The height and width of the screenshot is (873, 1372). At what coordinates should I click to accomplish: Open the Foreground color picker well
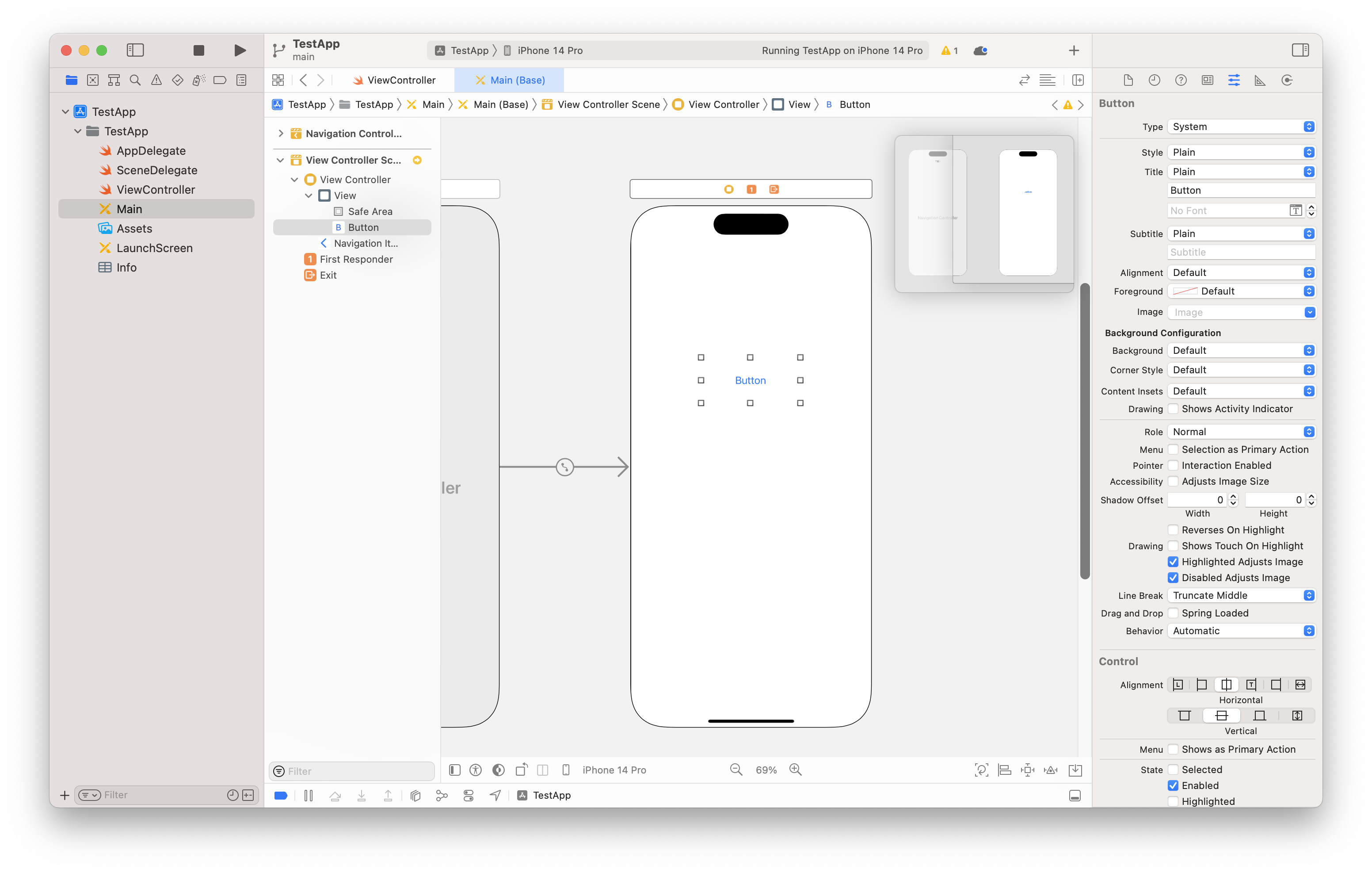tap(1185, 291)
